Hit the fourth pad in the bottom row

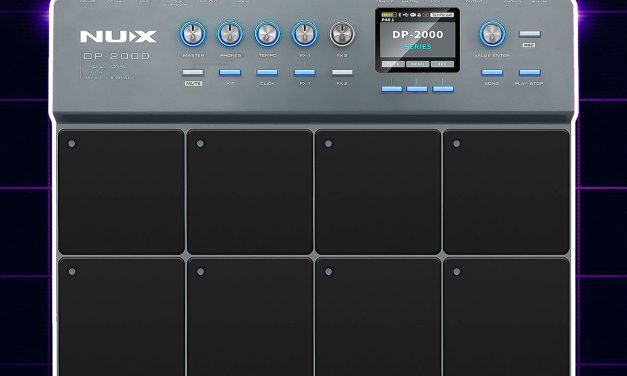(506, 317)
